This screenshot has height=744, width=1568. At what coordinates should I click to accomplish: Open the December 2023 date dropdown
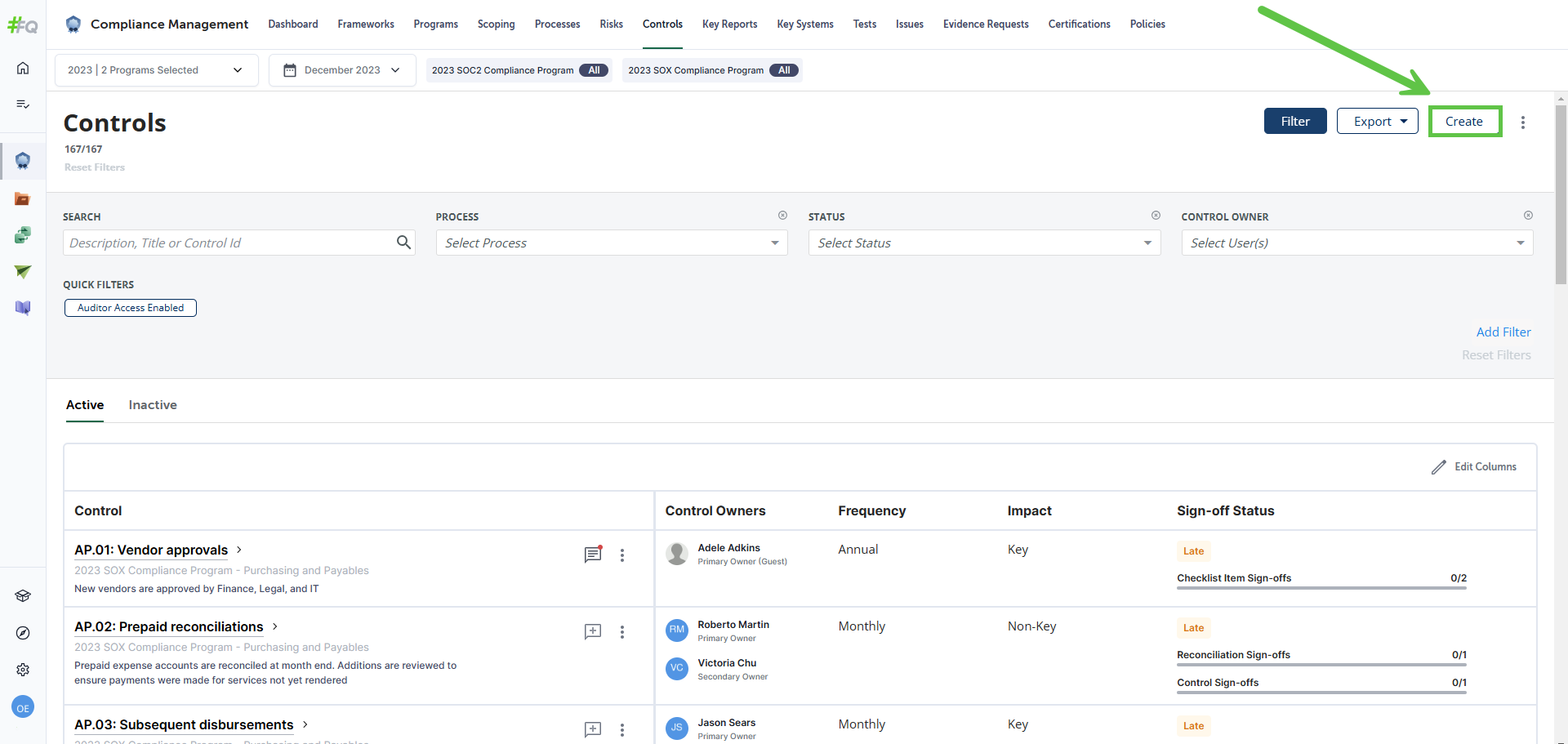click(x=342, y=70)
